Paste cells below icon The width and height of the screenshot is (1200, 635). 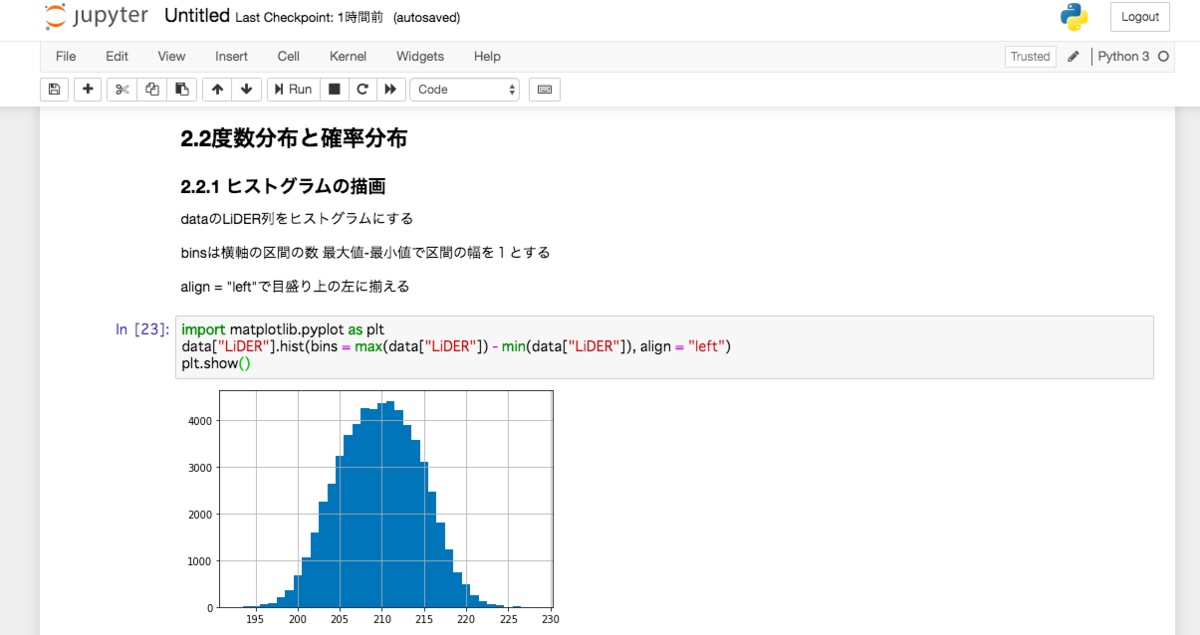pyautogui.click(x=182, y=89)
